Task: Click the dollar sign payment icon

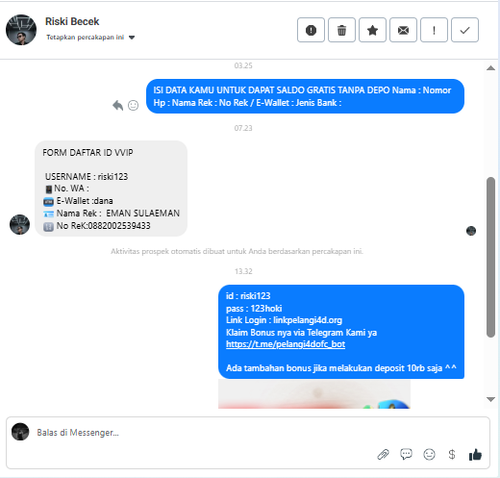Action: pos(452,454)
